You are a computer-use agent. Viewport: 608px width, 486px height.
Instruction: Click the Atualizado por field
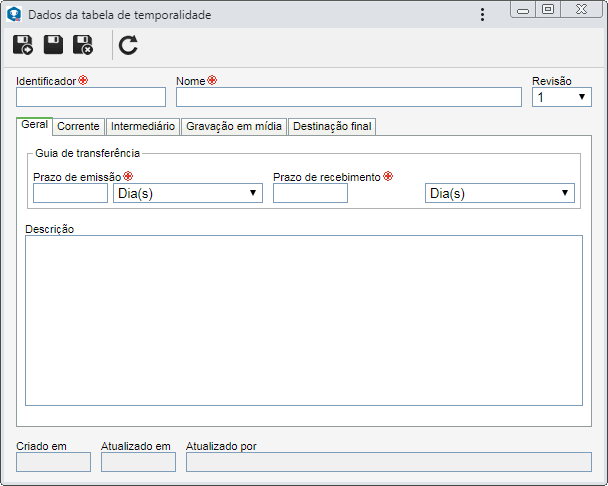[389, 462]
